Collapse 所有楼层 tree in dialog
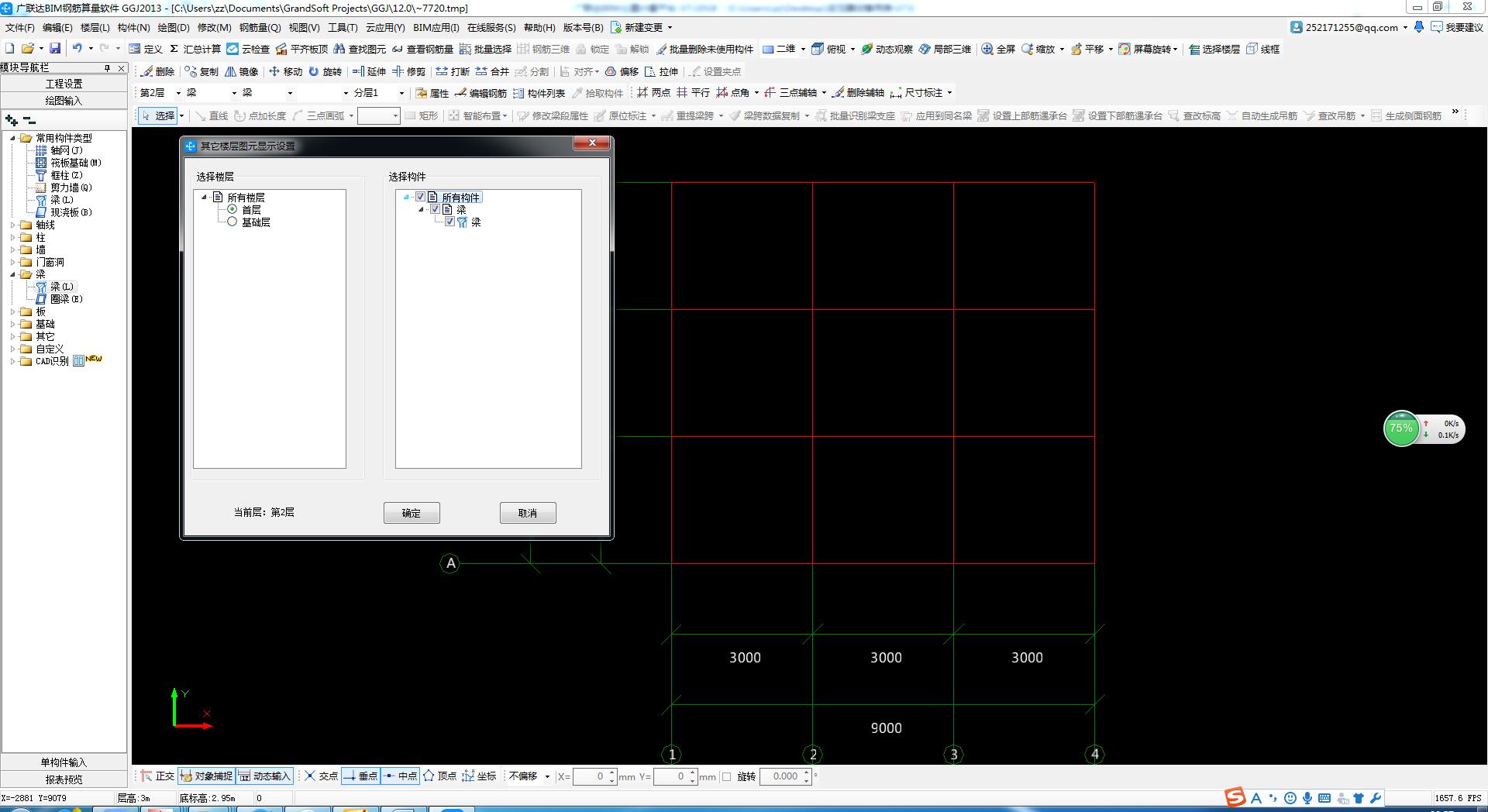 (204, 197)
